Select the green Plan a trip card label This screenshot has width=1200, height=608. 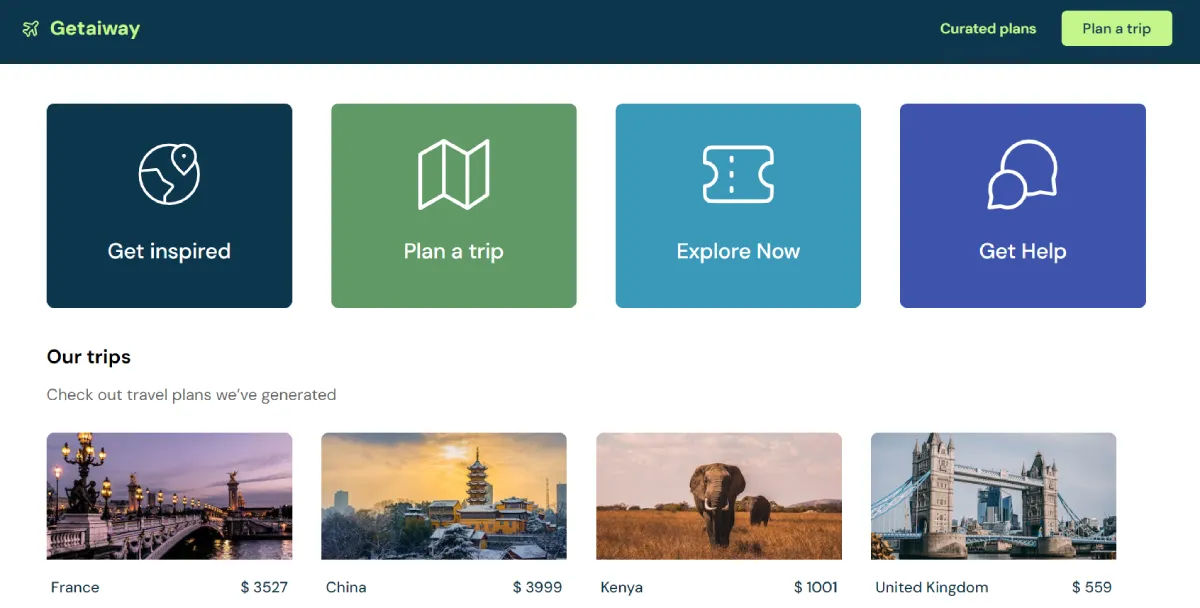pyautogui.click(x=453, y=251)
